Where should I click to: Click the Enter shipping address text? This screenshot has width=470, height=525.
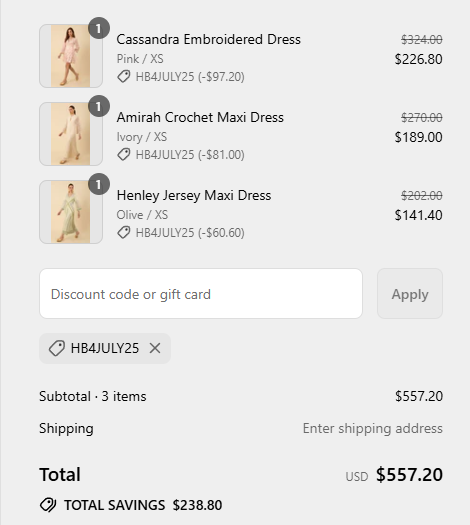(373, 428)
